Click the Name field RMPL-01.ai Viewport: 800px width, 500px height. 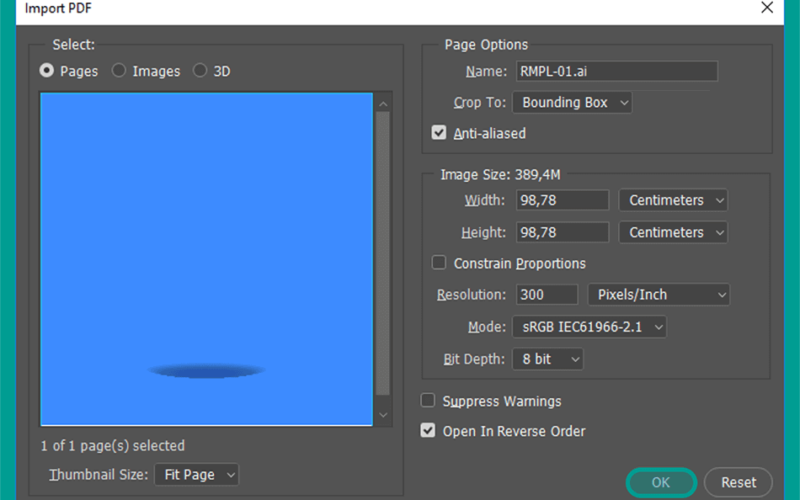pos(617,71)
